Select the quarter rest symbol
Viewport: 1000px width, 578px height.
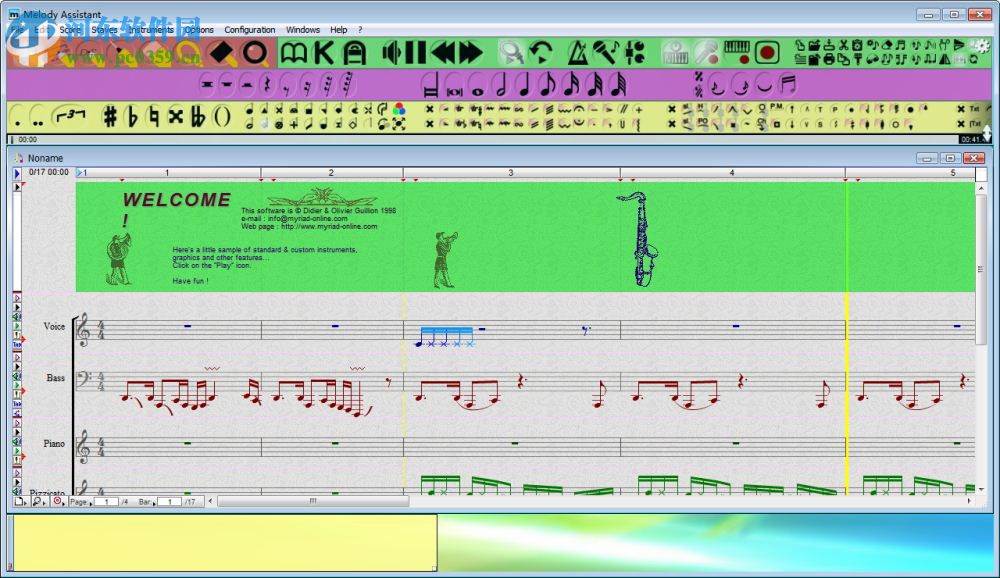[266, 84]
